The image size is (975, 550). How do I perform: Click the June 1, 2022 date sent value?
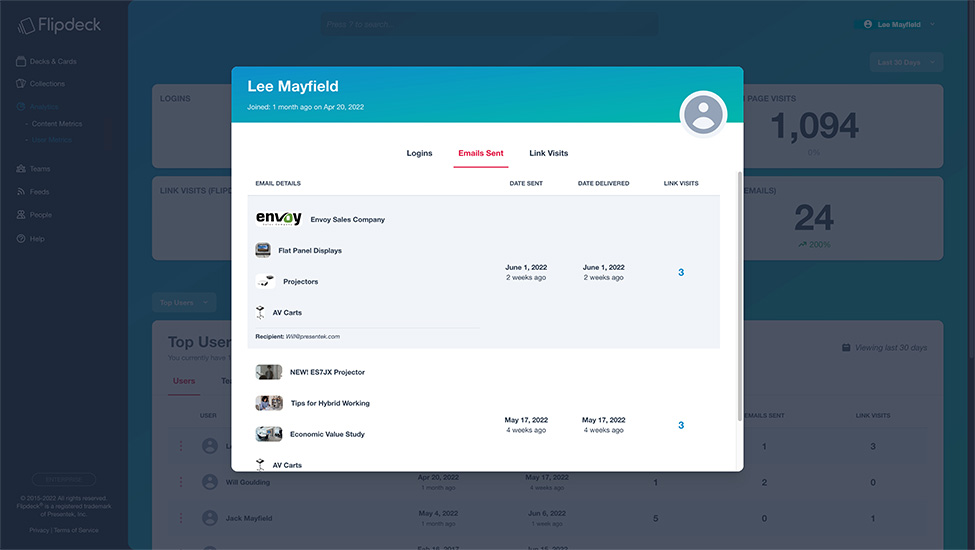(526, 267)
